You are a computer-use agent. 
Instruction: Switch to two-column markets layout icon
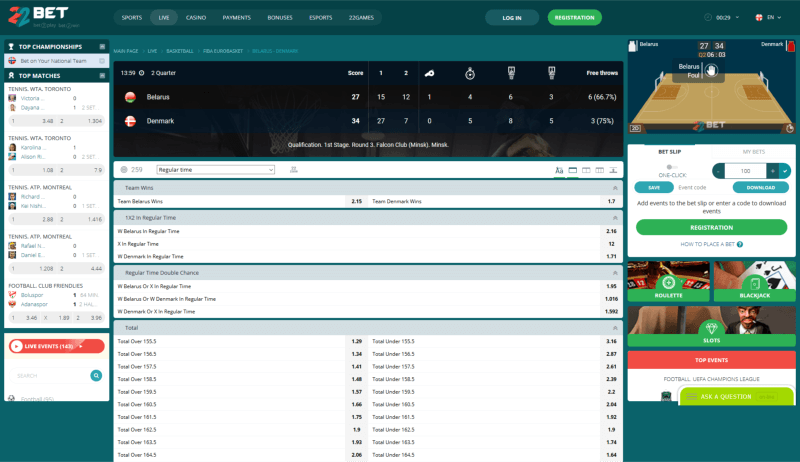(586, 170)
